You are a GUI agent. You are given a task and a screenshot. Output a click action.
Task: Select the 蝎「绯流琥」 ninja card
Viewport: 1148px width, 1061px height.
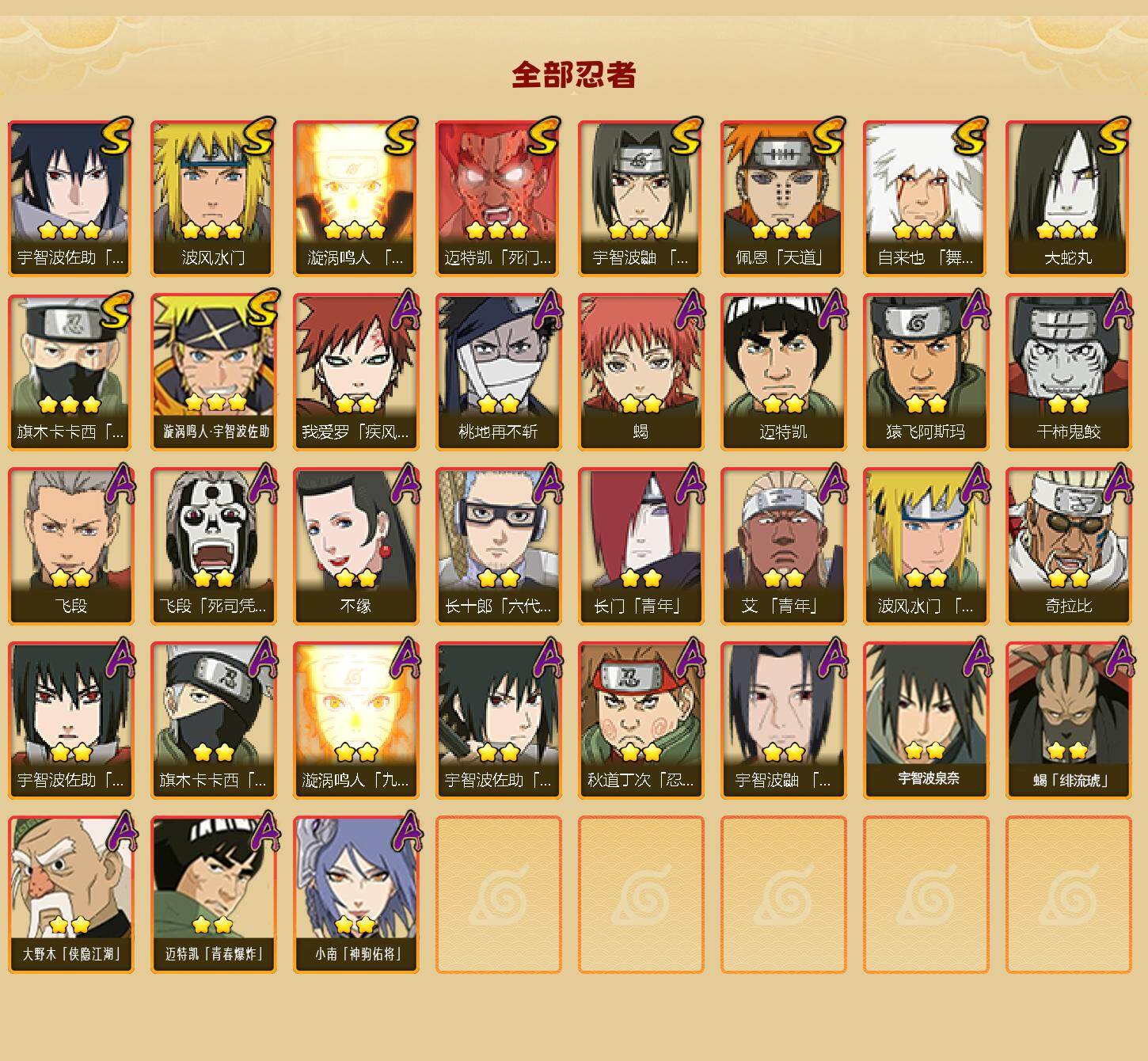pyautogui.click(x=1068, y=721)
